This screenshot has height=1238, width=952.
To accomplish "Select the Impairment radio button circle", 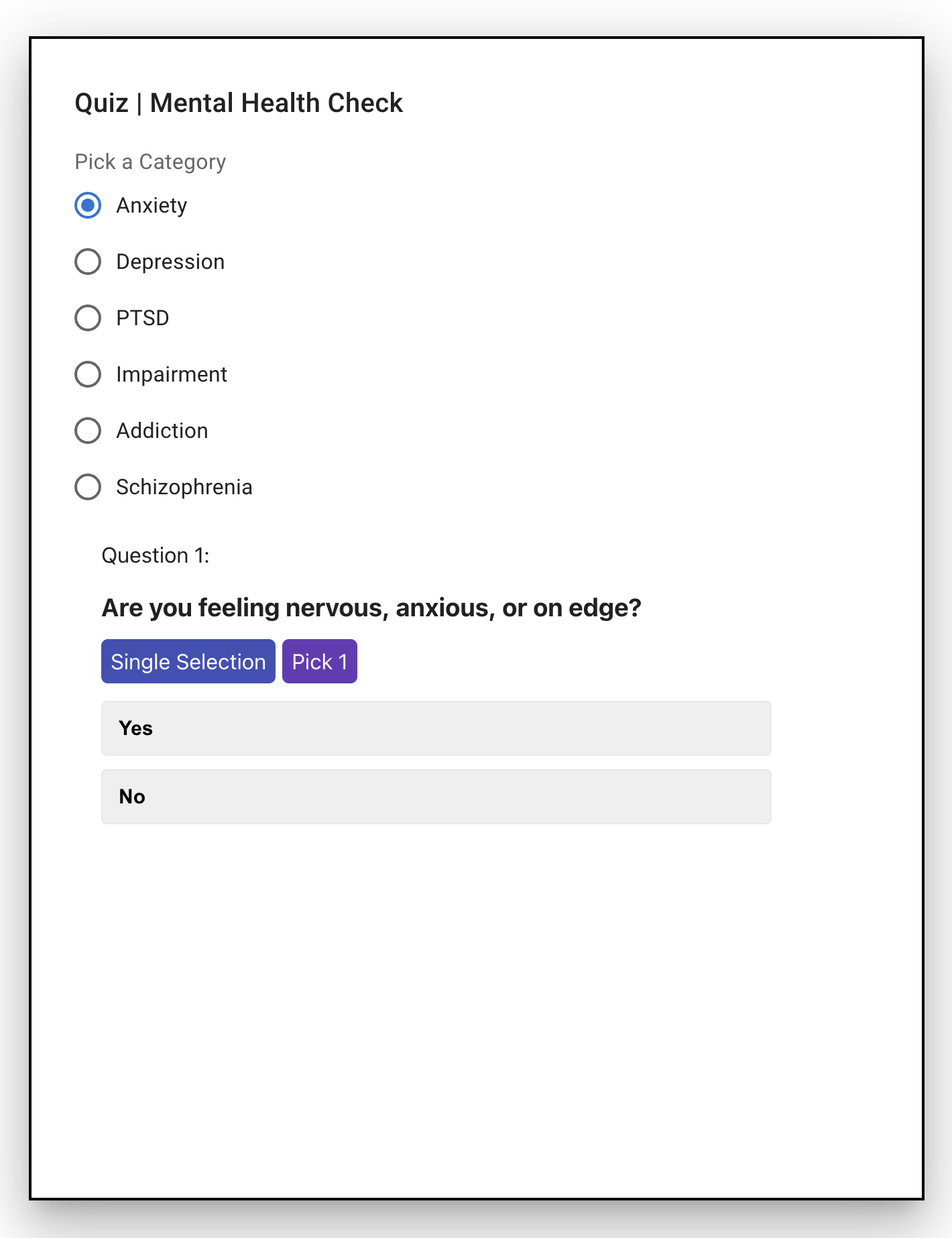I will (88, 374).
